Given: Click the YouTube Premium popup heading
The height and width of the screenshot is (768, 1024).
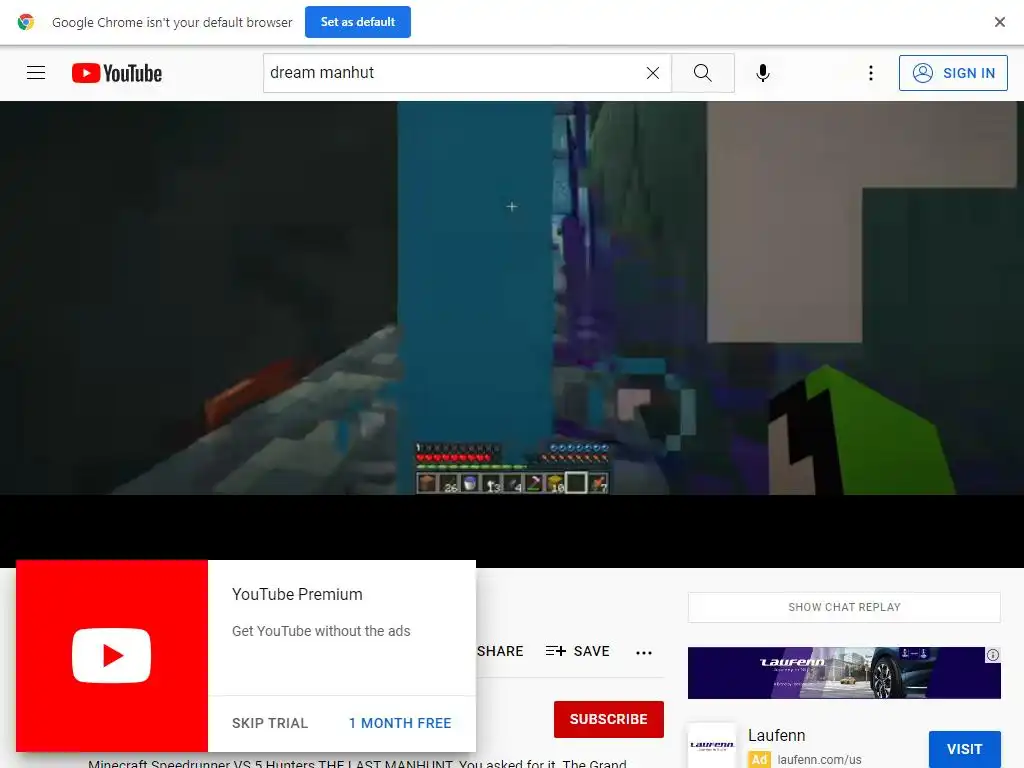Looking at the screenshot, I should pyautogui.click(x=297, y=594).
